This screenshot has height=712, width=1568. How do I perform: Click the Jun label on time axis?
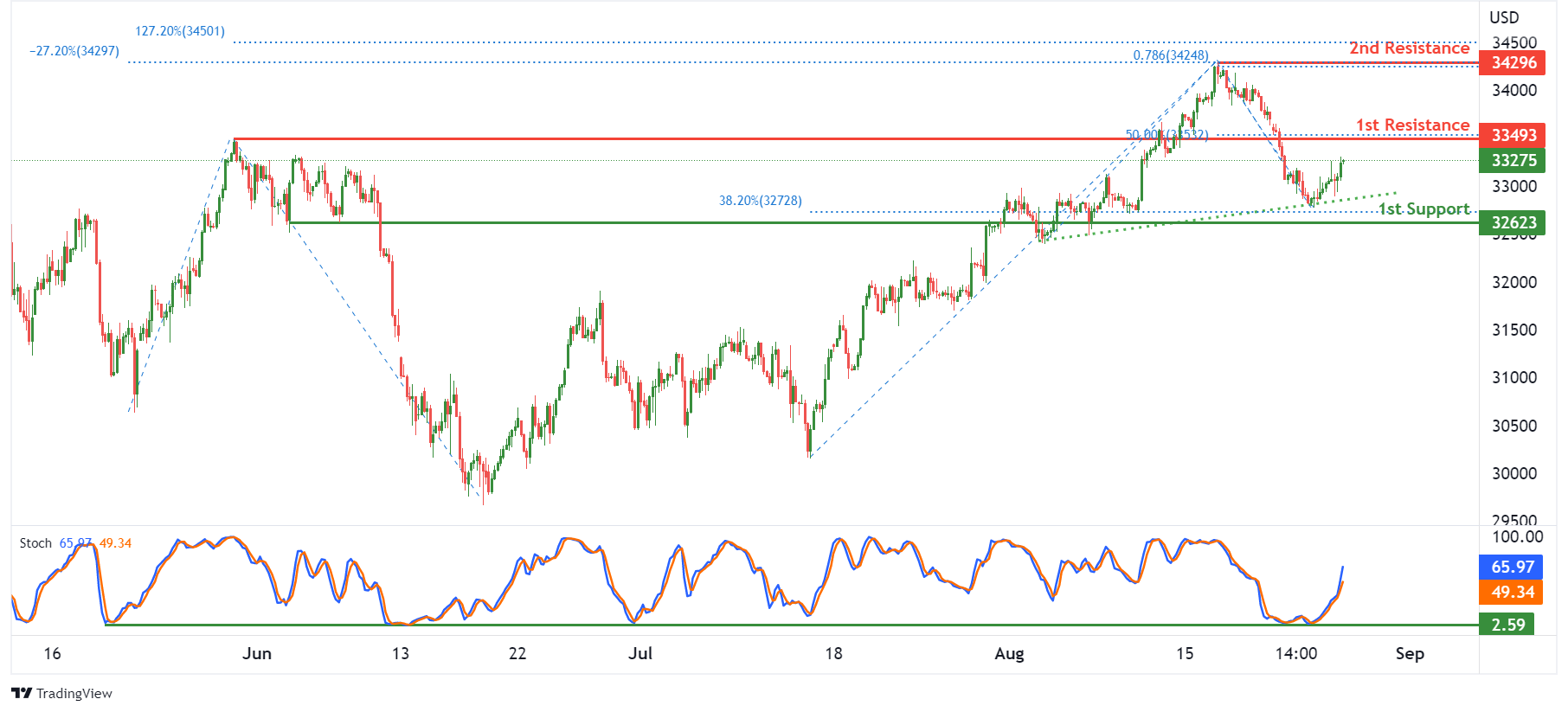coord(257,654)
